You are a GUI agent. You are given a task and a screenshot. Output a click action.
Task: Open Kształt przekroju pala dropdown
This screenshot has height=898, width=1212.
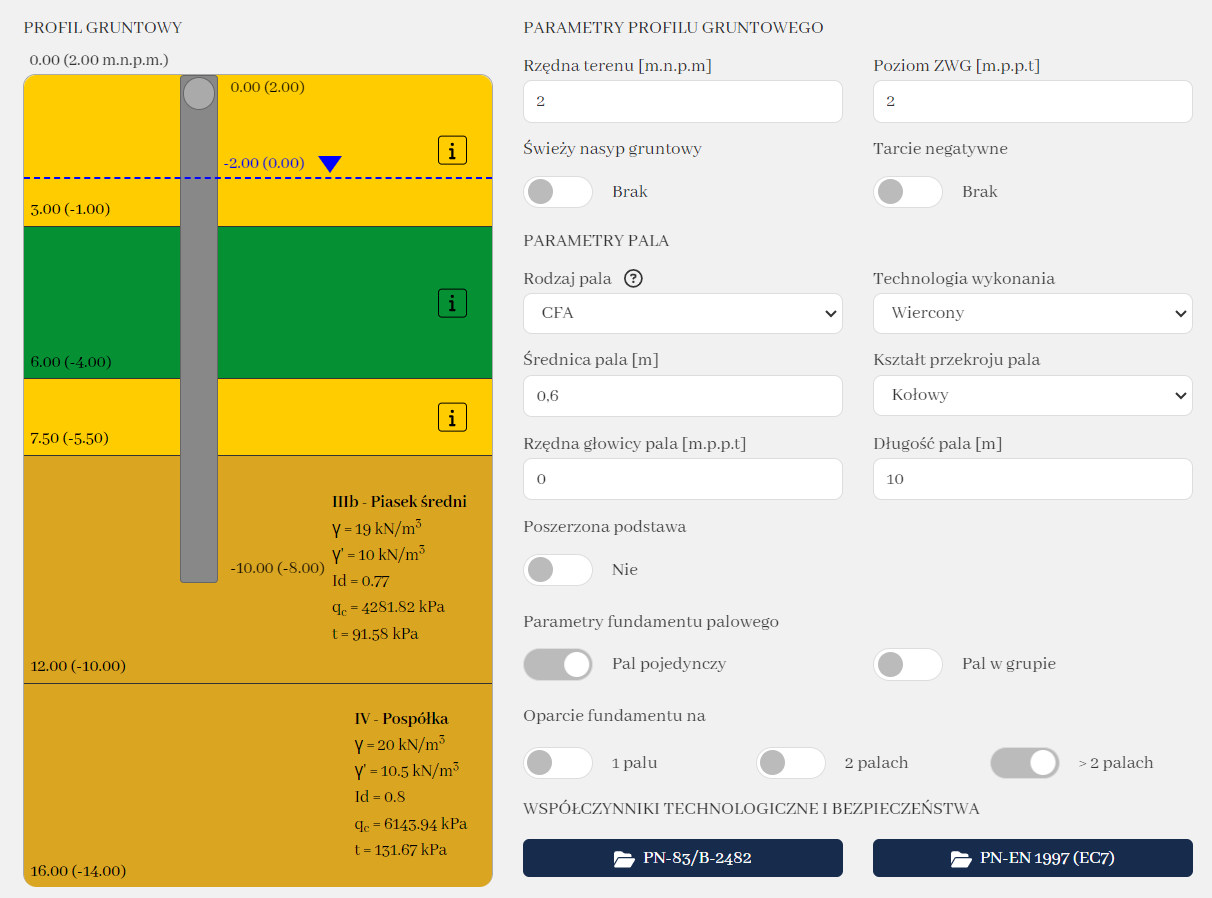[x=1032, y=395]
